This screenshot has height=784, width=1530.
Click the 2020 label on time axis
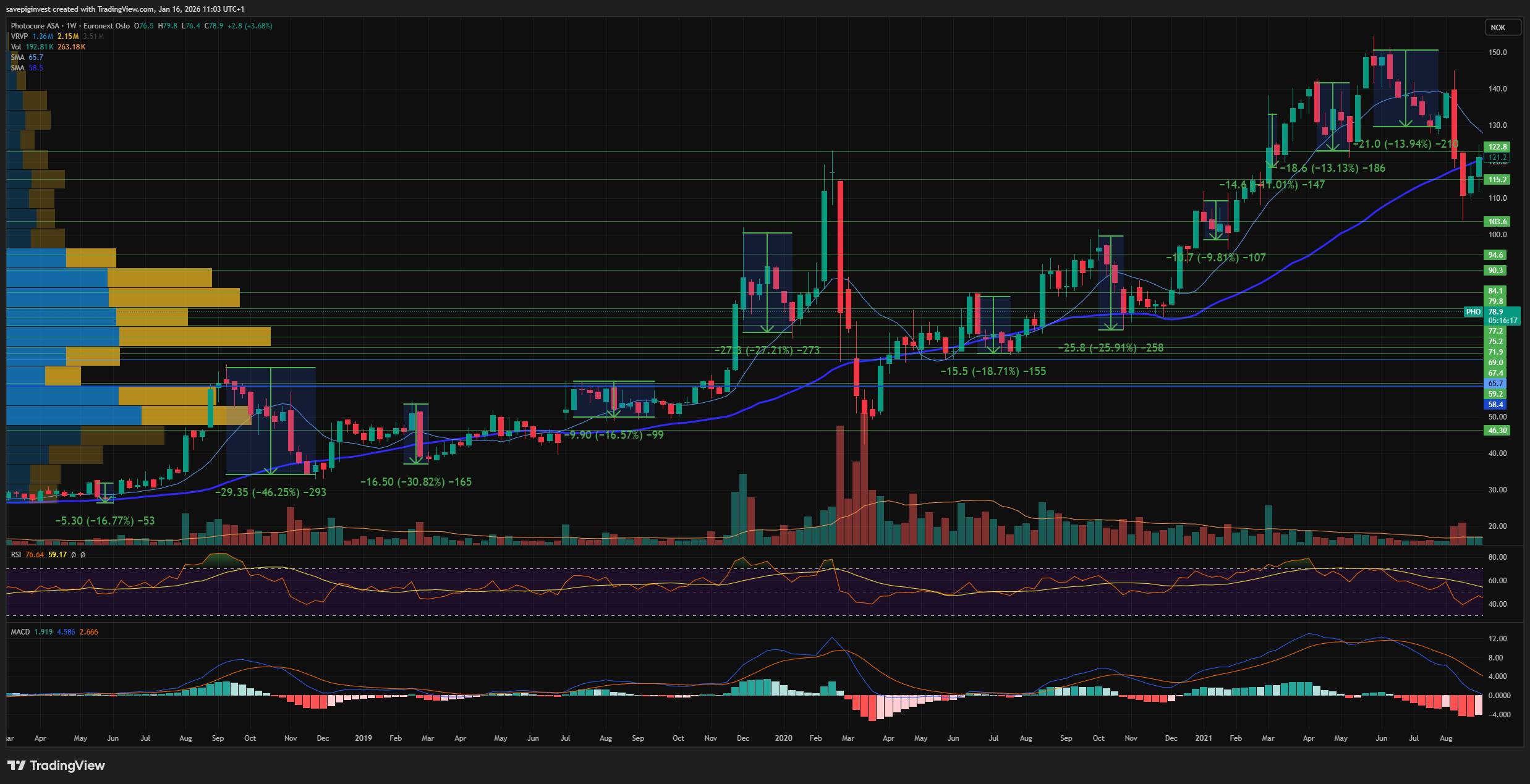coord(783,738)
